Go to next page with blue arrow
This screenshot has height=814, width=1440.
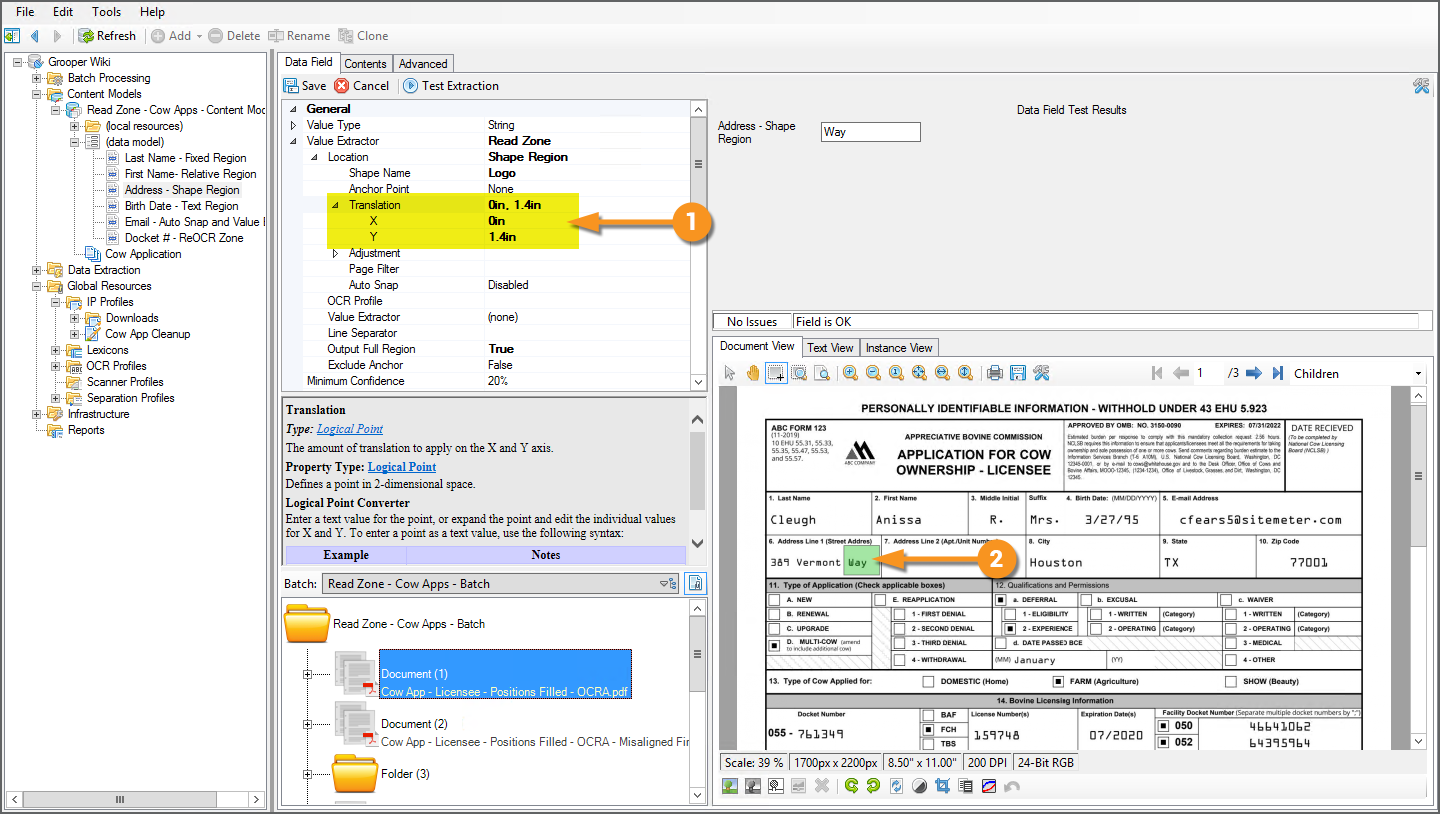[1255, 373]
